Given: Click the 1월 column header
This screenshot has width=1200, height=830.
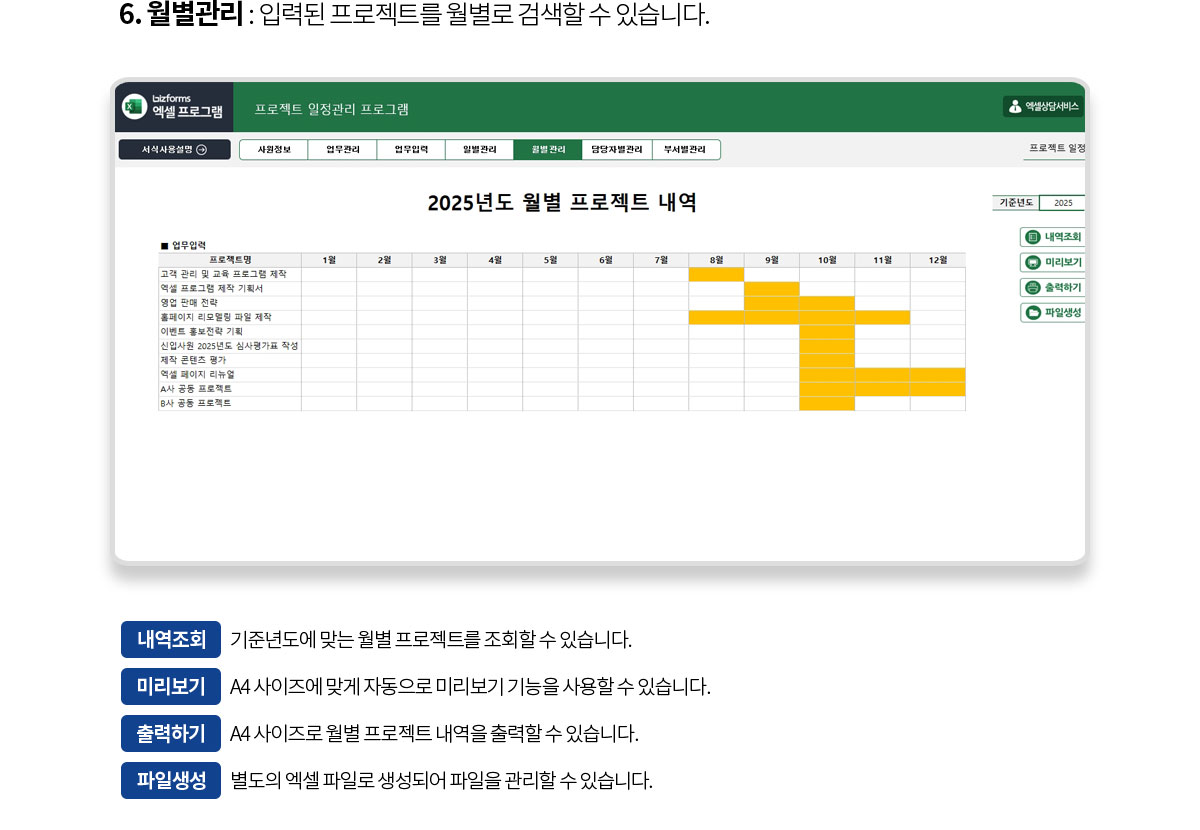Looking at the screenshot, I should pyautogui.click(x=329, y=260).
